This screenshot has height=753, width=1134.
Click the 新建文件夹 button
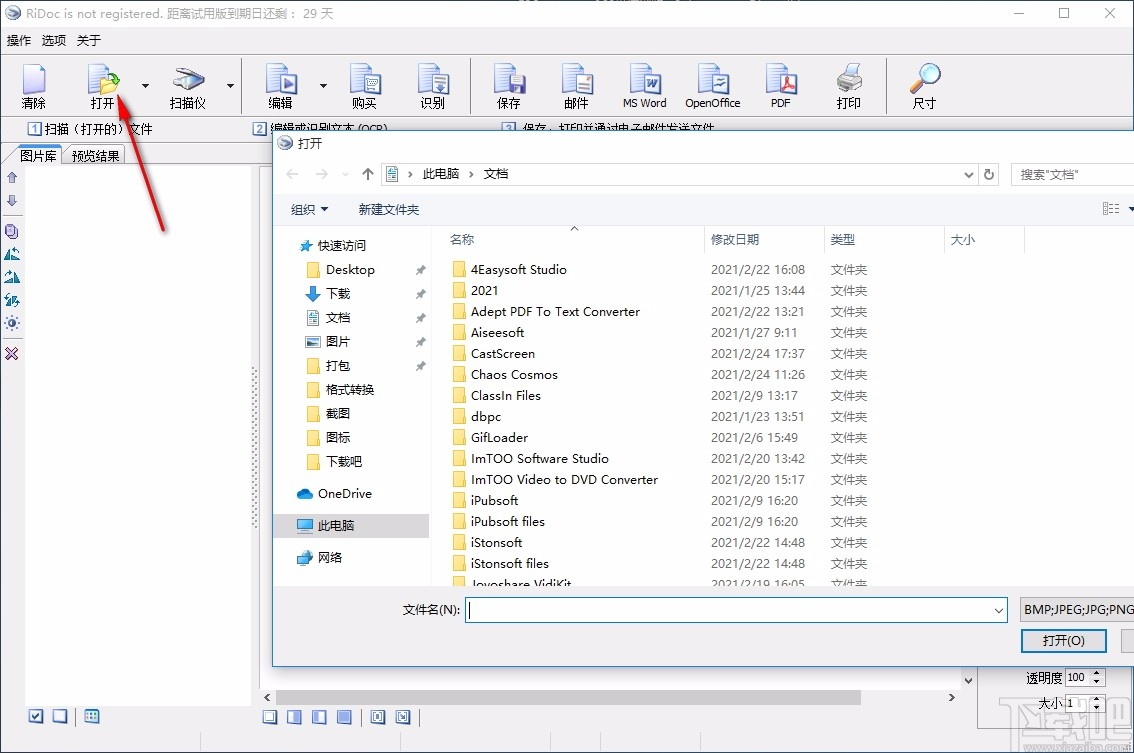[389, 209]
